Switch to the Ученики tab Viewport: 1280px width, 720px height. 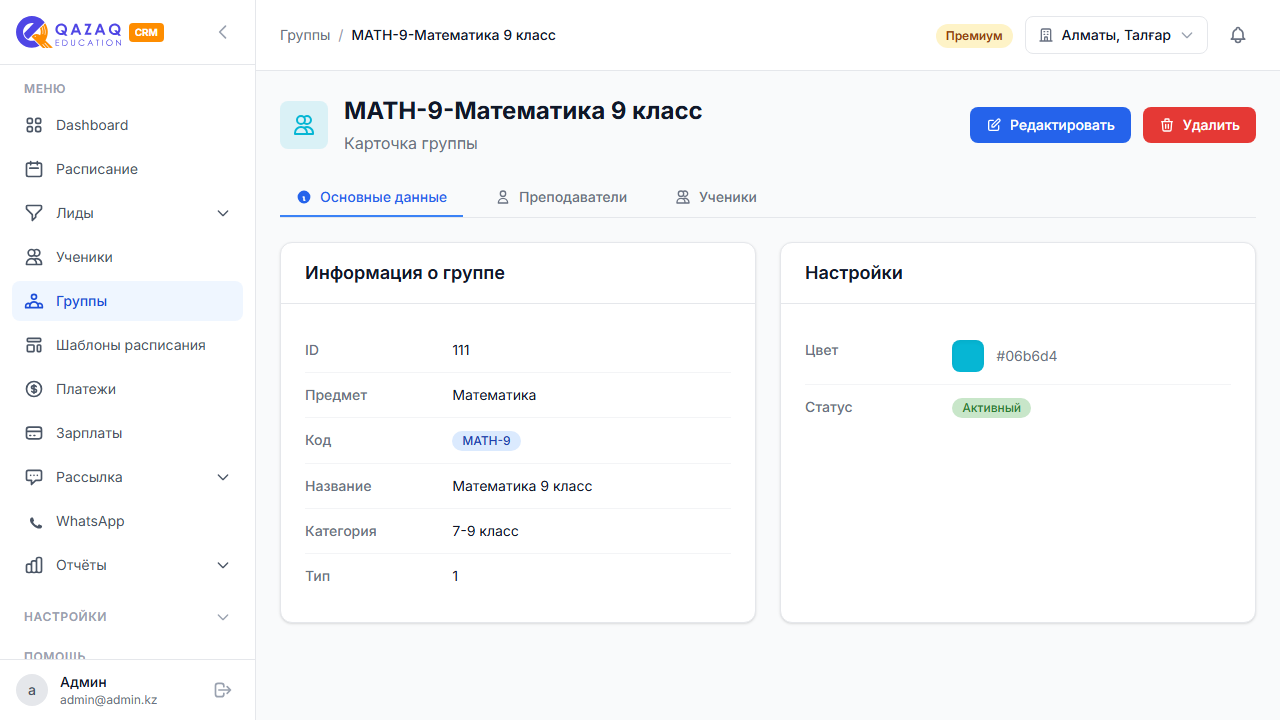click(716, 197)
